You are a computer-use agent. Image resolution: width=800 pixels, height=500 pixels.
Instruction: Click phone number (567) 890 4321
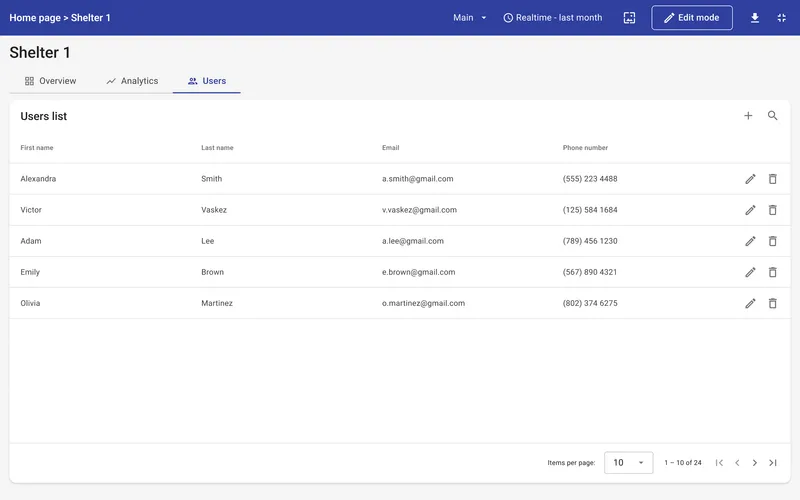[x=590, y=272]
